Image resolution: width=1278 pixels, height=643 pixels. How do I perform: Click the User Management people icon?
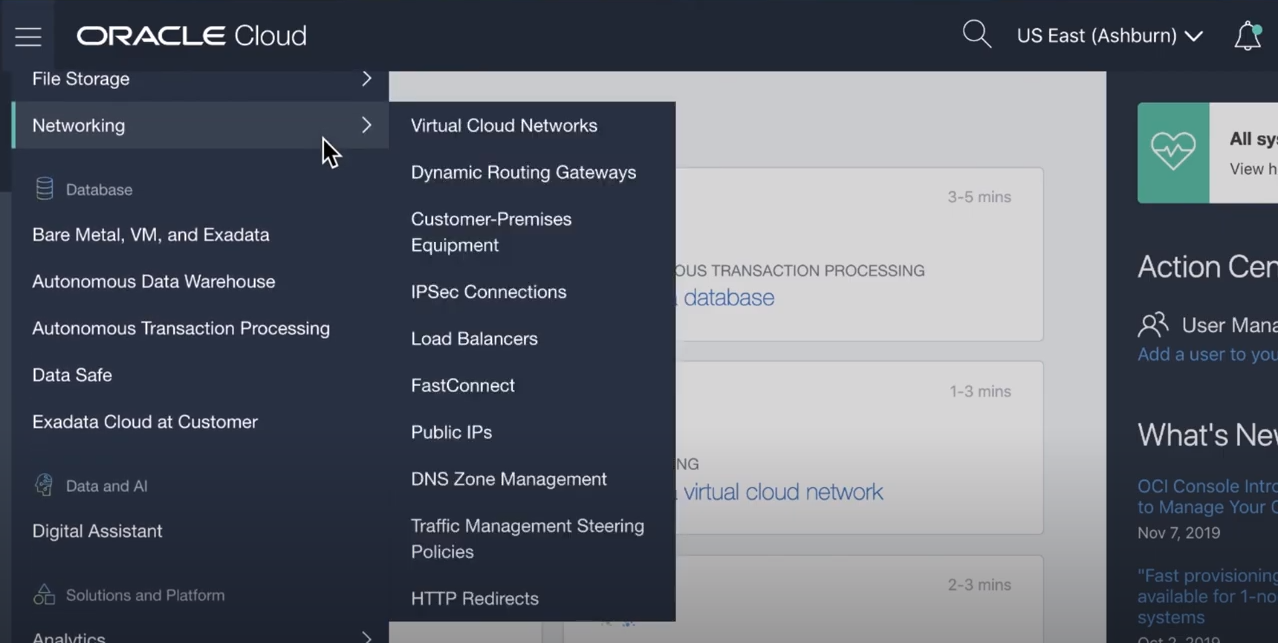1153,324
